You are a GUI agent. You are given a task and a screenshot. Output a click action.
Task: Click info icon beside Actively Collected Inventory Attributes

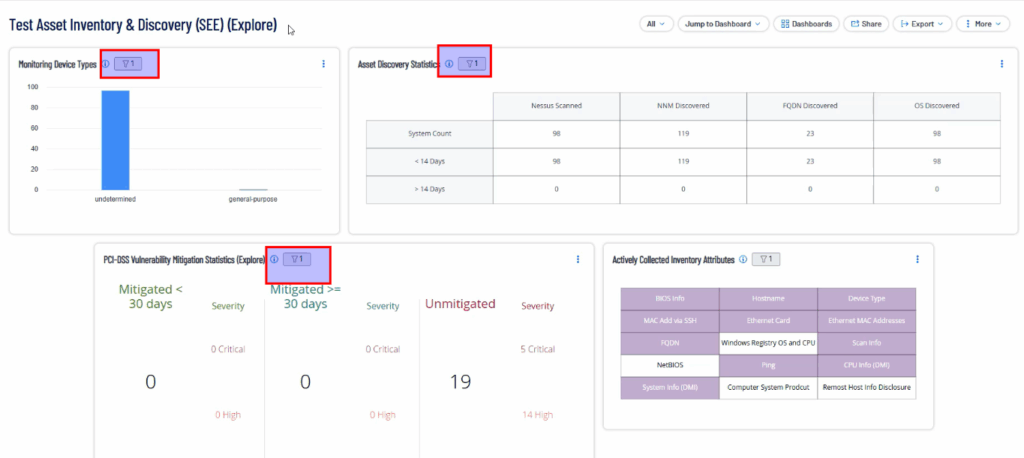coord(742,259)
